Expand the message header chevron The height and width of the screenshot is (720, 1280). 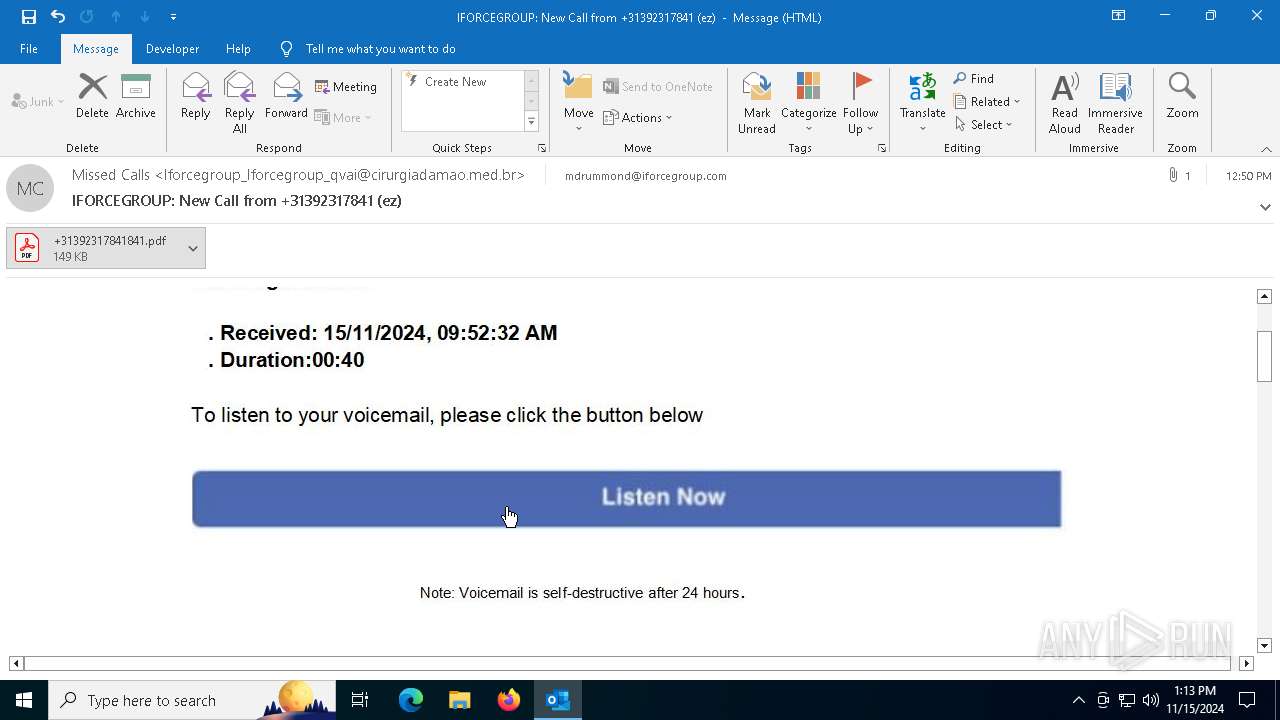[1265, 207]
